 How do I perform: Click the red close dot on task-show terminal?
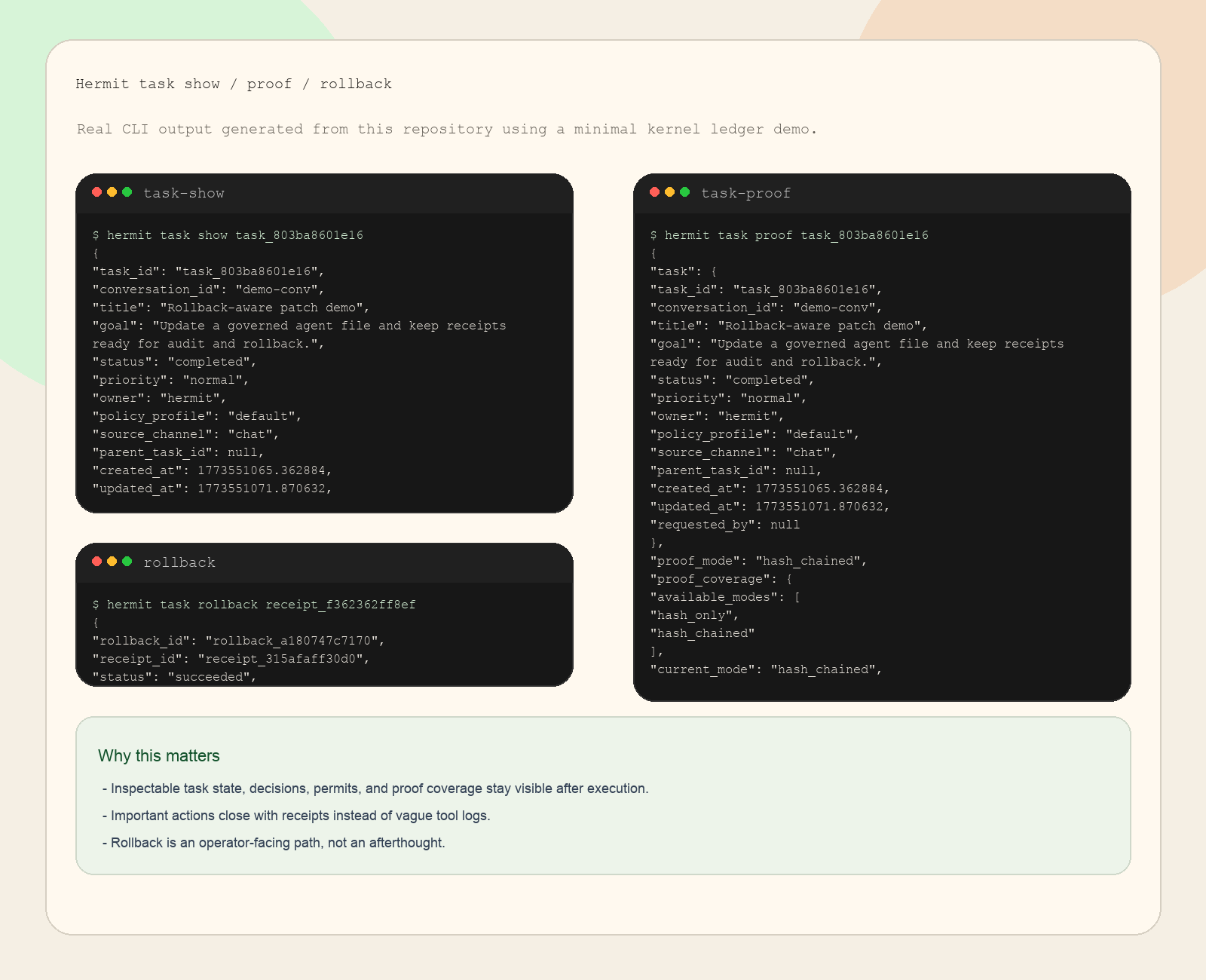pos(98,192)
